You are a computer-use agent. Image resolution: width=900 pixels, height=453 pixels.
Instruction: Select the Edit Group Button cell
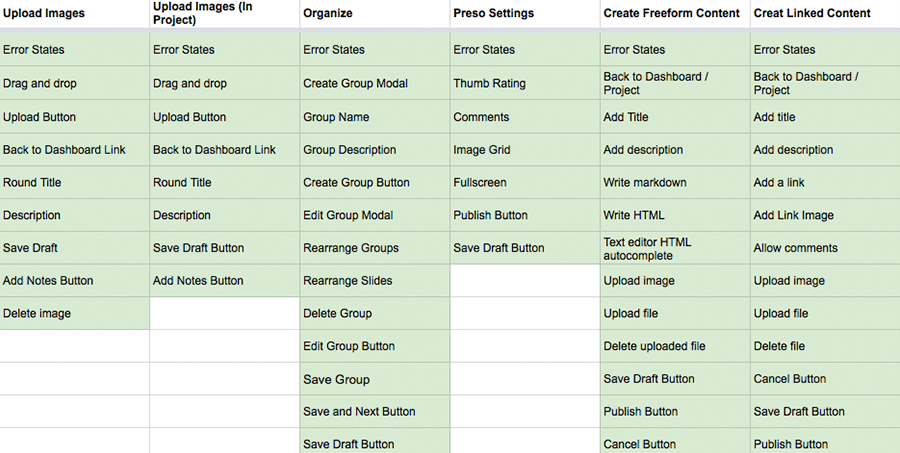375,346
